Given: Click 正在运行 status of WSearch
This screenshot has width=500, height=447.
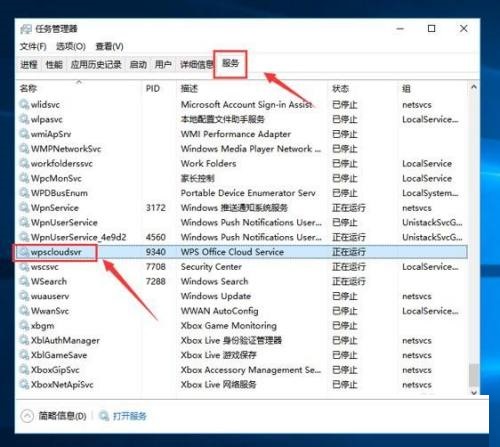Looking at the screenshot, I should click(x=349, y=281).
